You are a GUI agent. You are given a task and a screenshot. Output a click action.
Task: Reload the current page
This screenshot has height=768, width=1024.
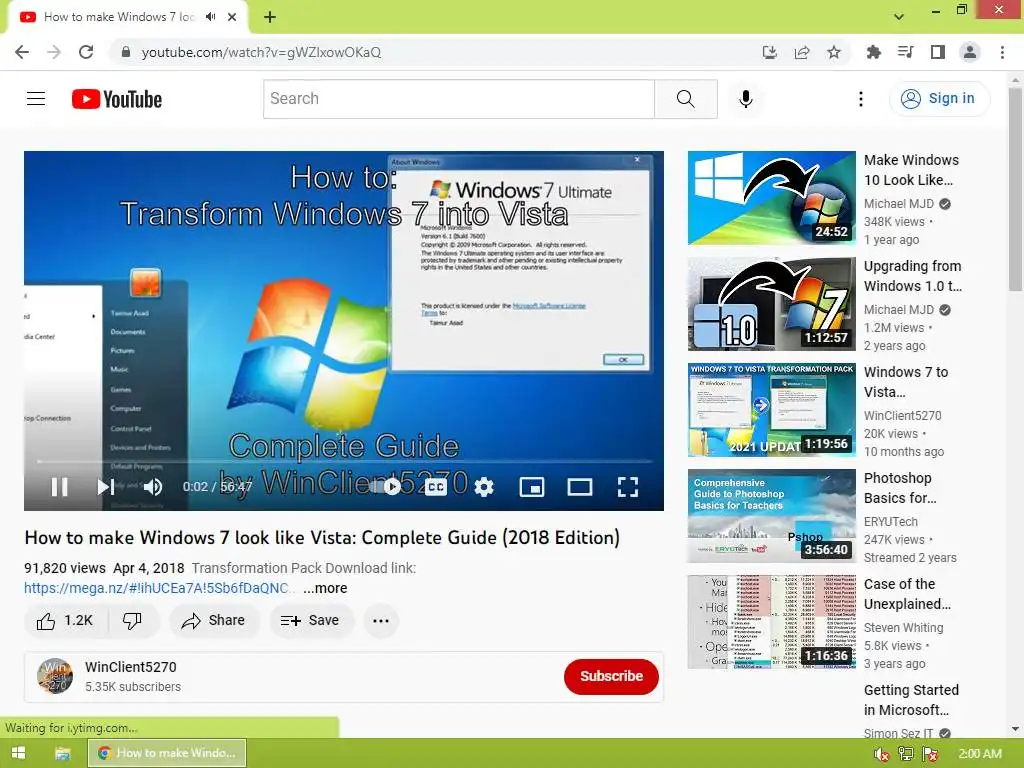click(86, 52)
